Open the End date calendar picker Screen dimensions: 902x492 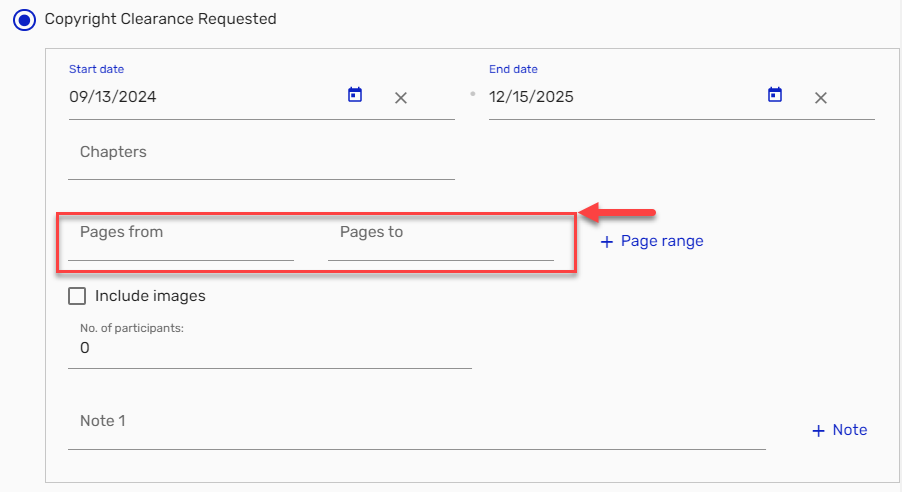coord(775,94)
